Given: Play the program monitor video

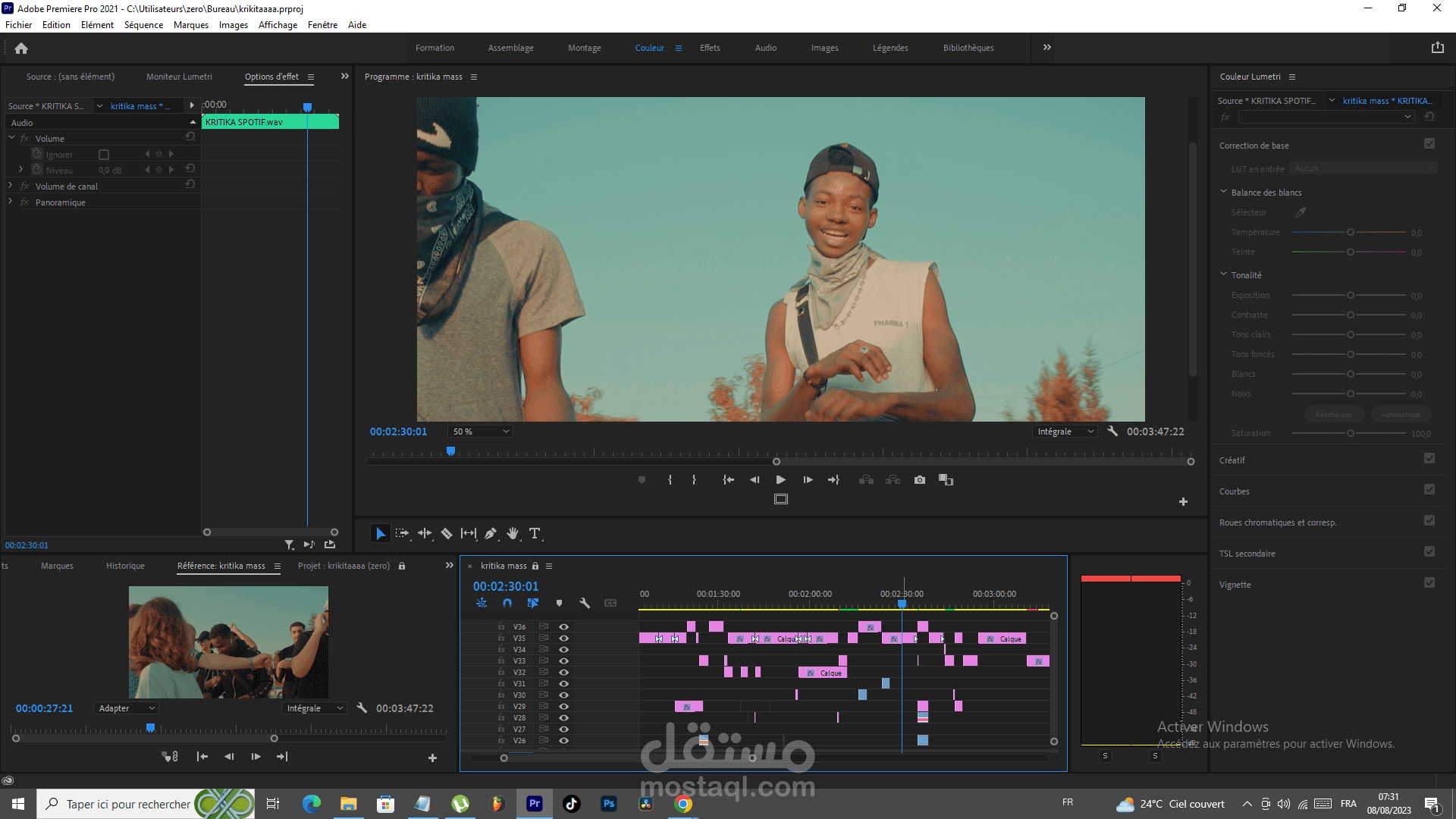Looking at the screenshot, I should (780, 480).
